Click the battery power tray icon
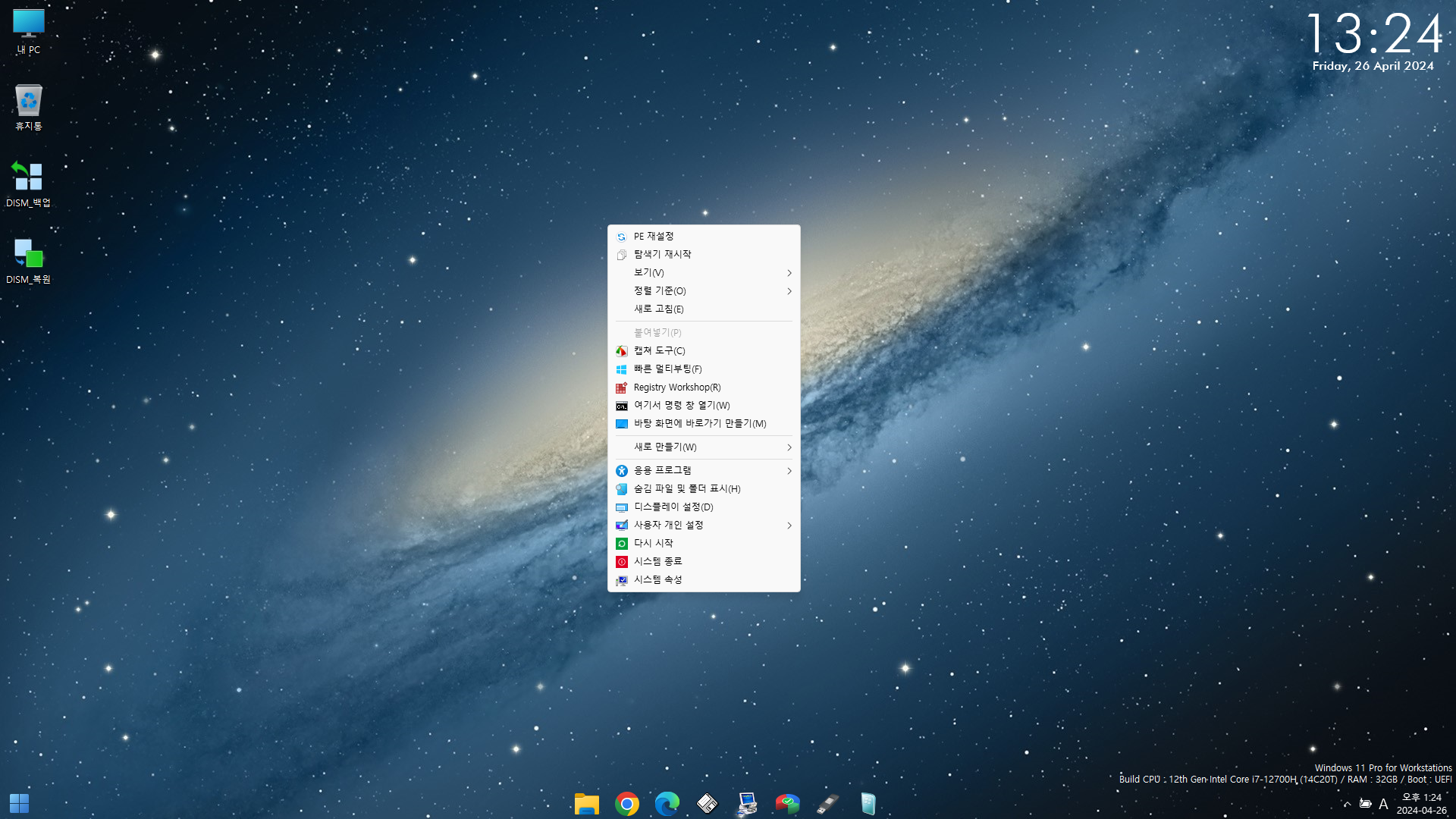1456x819 pixels. pos(1365,804)
